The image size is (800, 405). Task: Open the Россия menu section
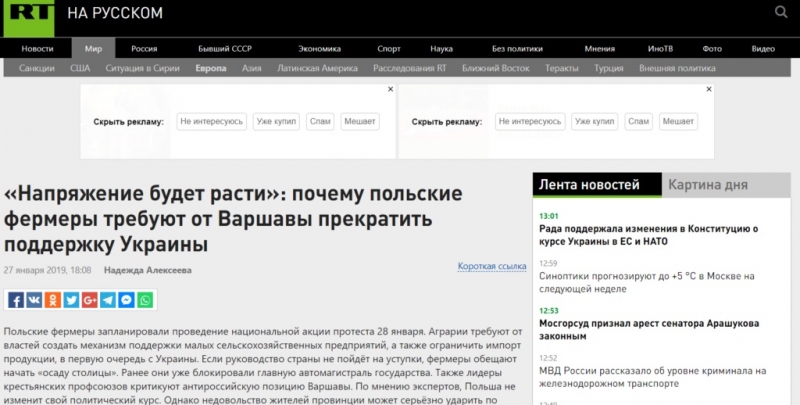pos(144,48)
